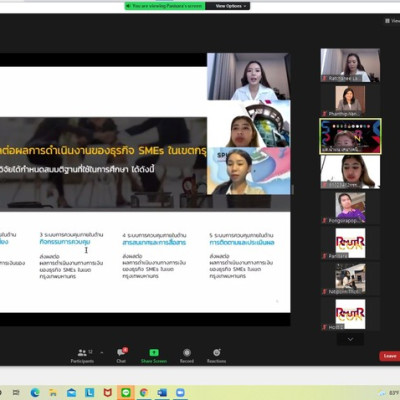Open File Explorer from taskbar

53,393
